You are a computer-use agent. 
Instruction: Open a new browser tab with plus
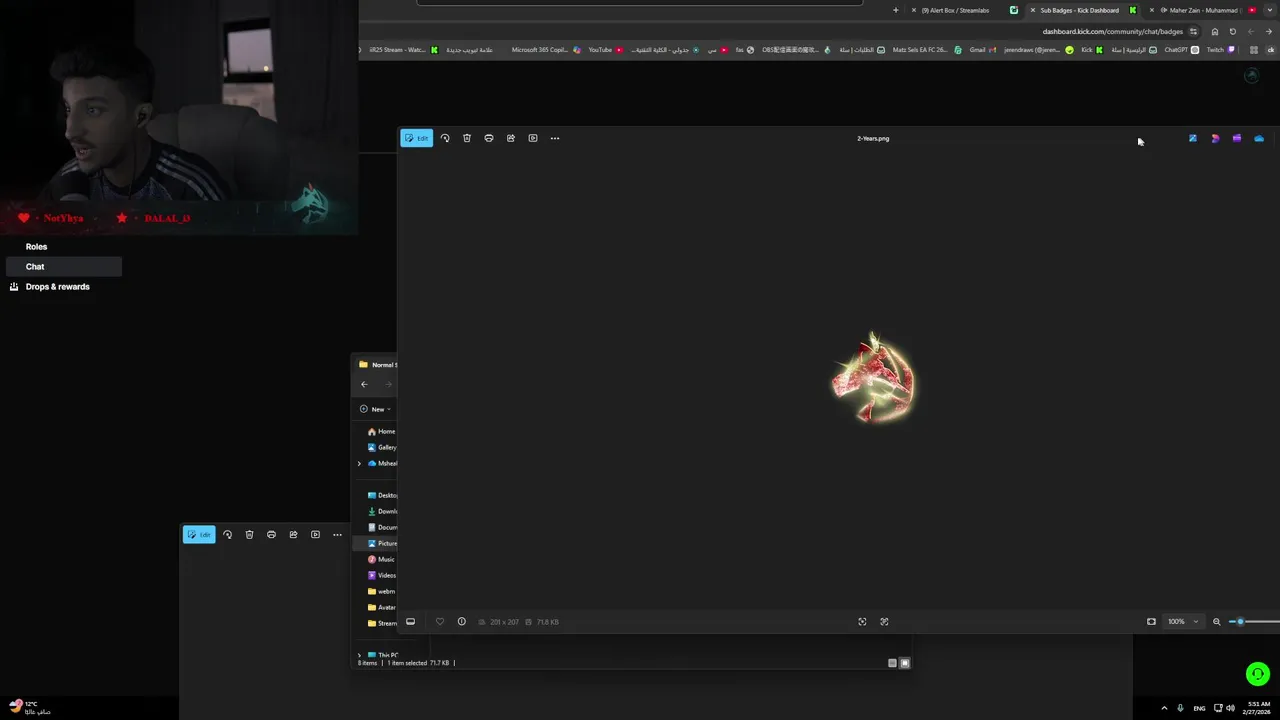(x=895, y=10)
